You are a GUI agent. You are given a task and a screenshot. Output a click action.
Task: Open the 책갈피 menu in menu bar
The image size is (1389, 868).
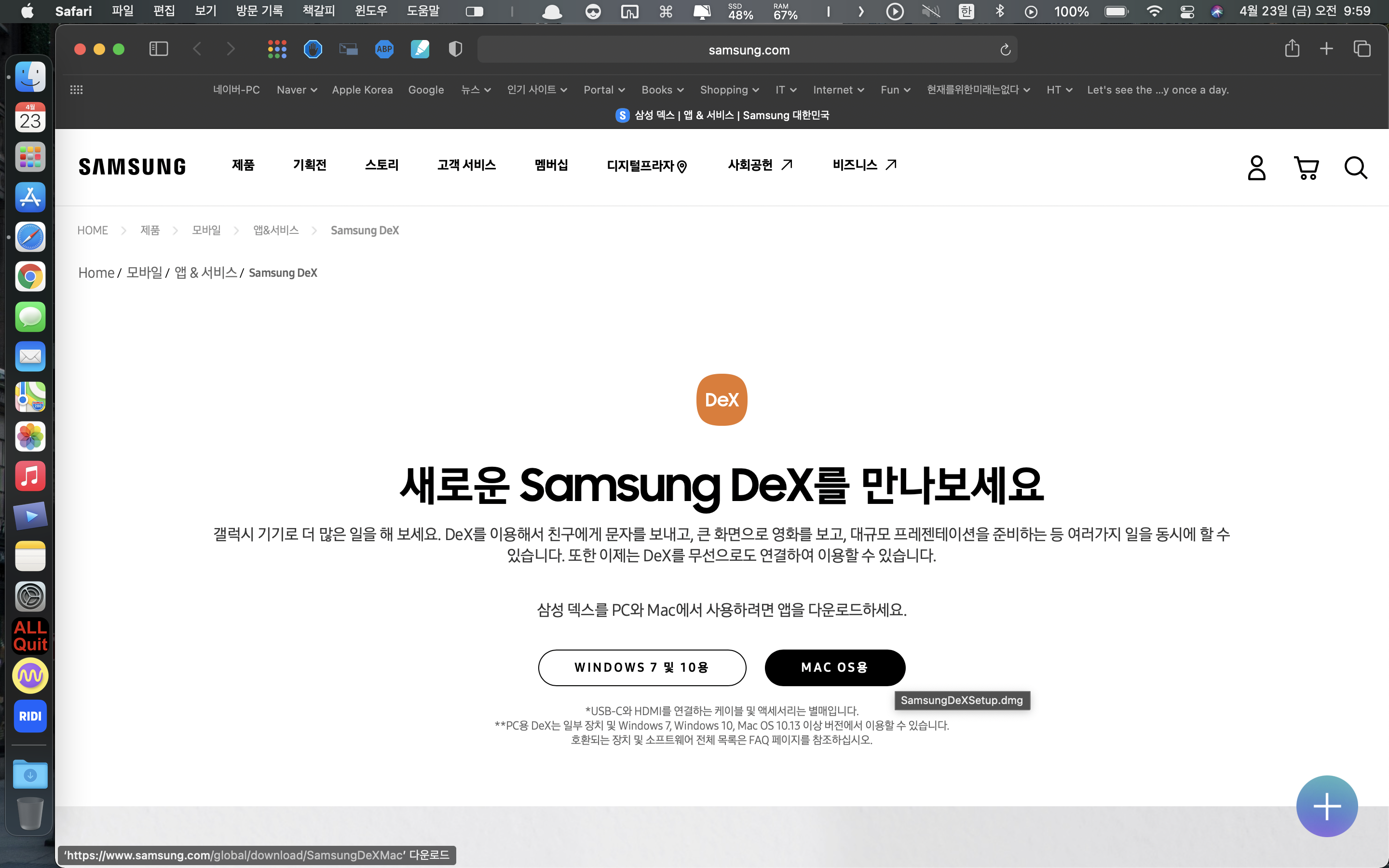point(318,11)
